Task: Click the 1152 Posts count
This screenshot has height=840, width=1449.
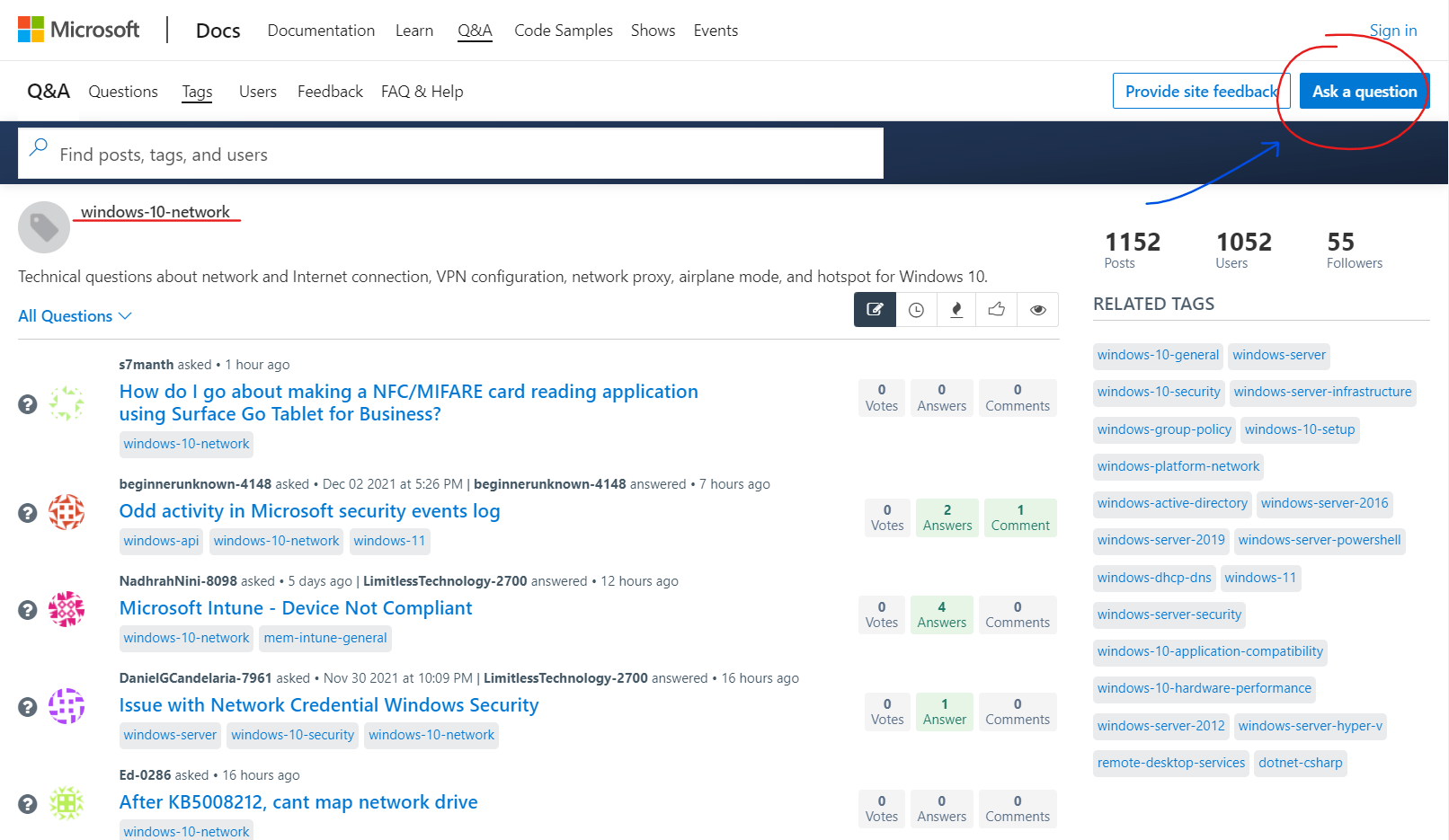Action: (1132, 249)
